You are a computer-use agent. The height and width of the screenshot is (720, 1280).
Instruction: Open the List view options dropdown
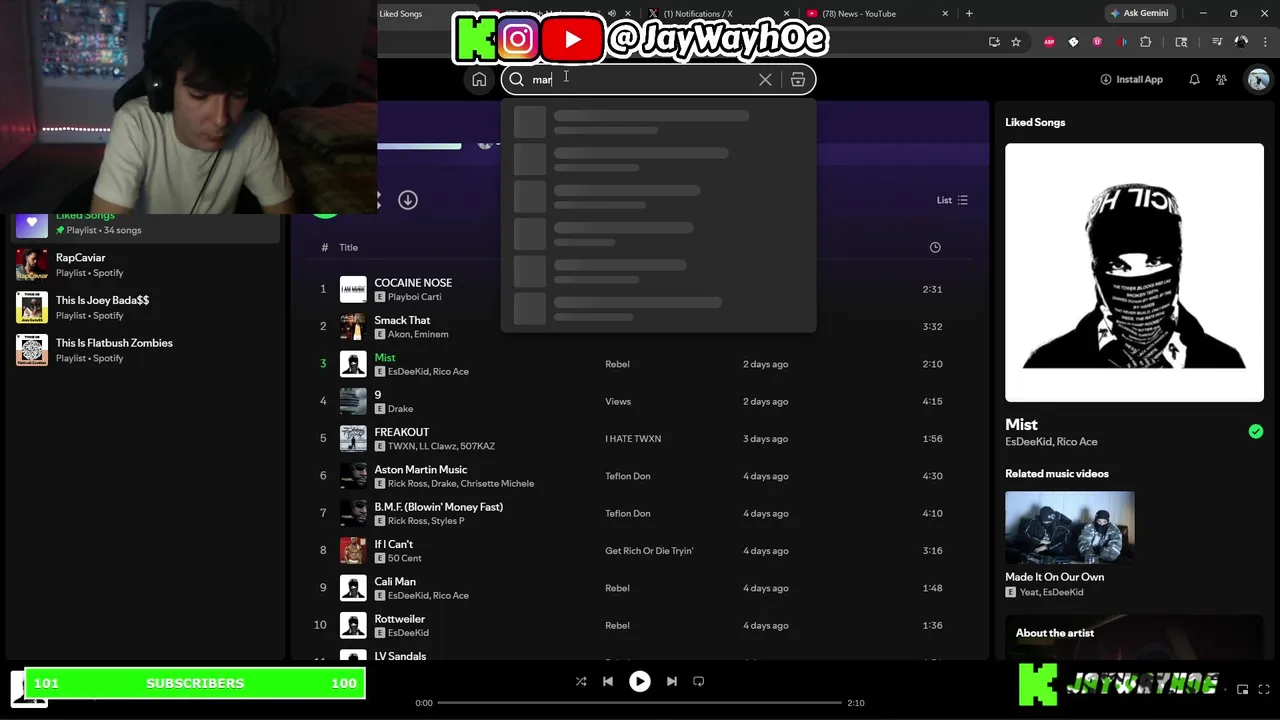[x=952, y=200]
